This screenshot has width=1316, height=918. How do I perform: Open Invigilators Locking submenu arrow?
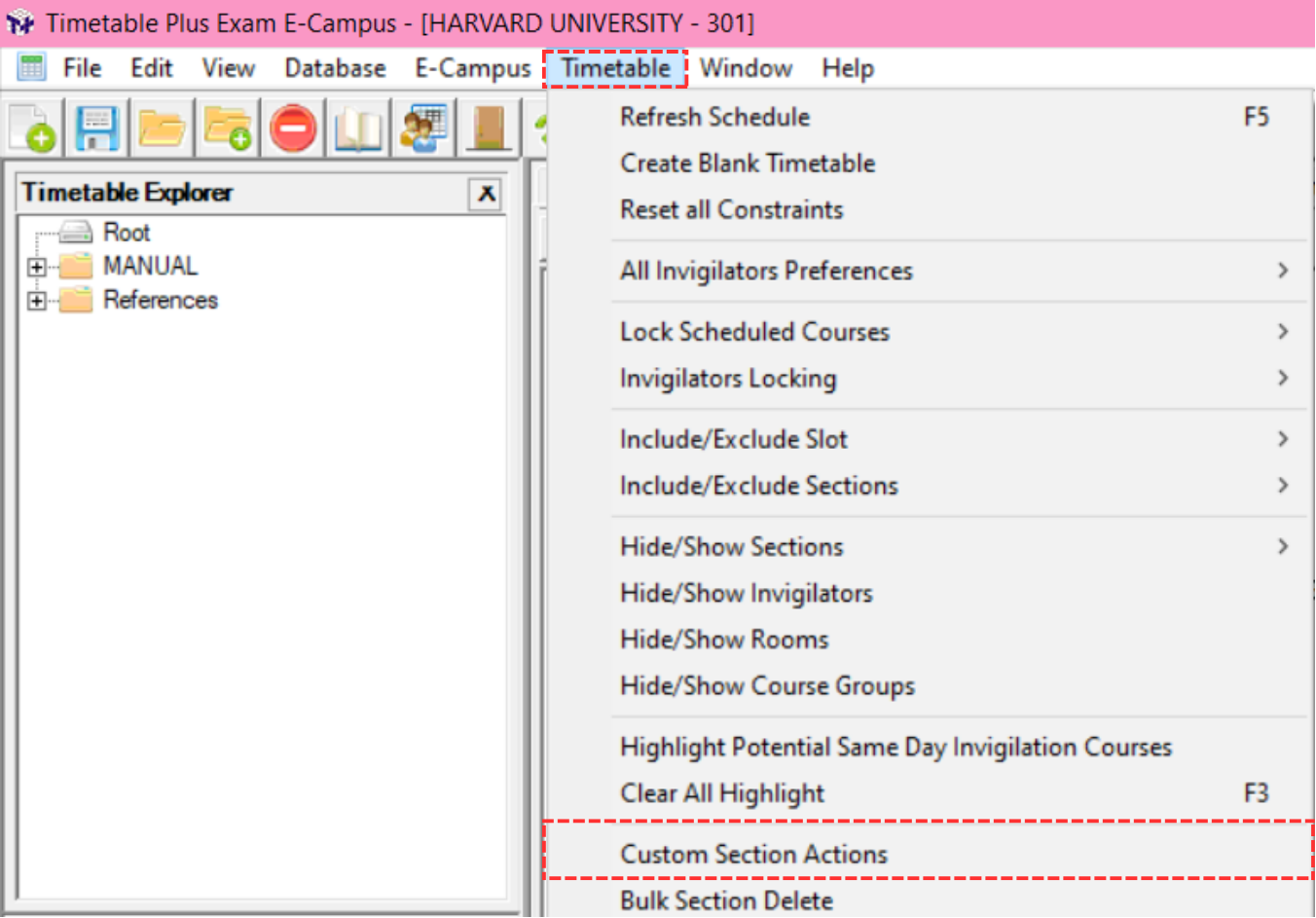click(x=1283, y=378)
